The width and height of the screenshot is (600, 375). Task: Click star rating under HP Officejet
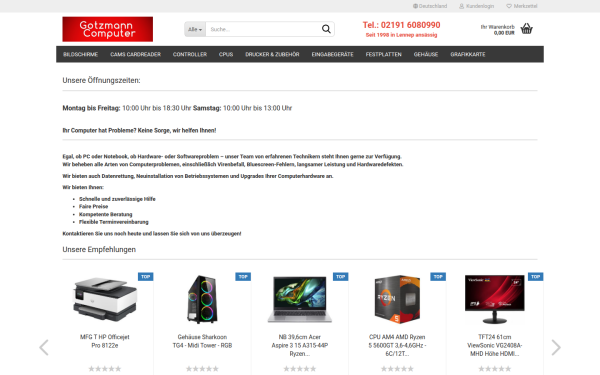105,368
